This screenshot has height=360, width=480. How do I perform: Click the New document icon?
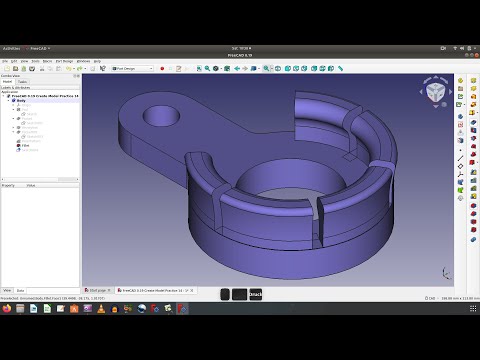click(7, 68)
